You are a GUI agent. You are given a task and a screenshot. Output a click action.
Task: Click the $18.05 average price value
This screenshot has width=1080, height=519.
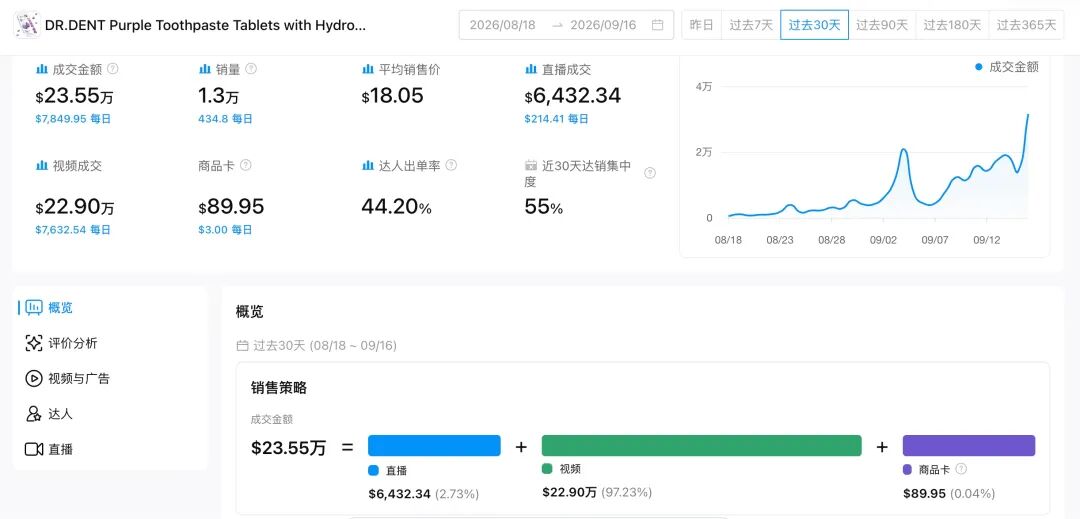pyautogui.click(x=393, y=96)
